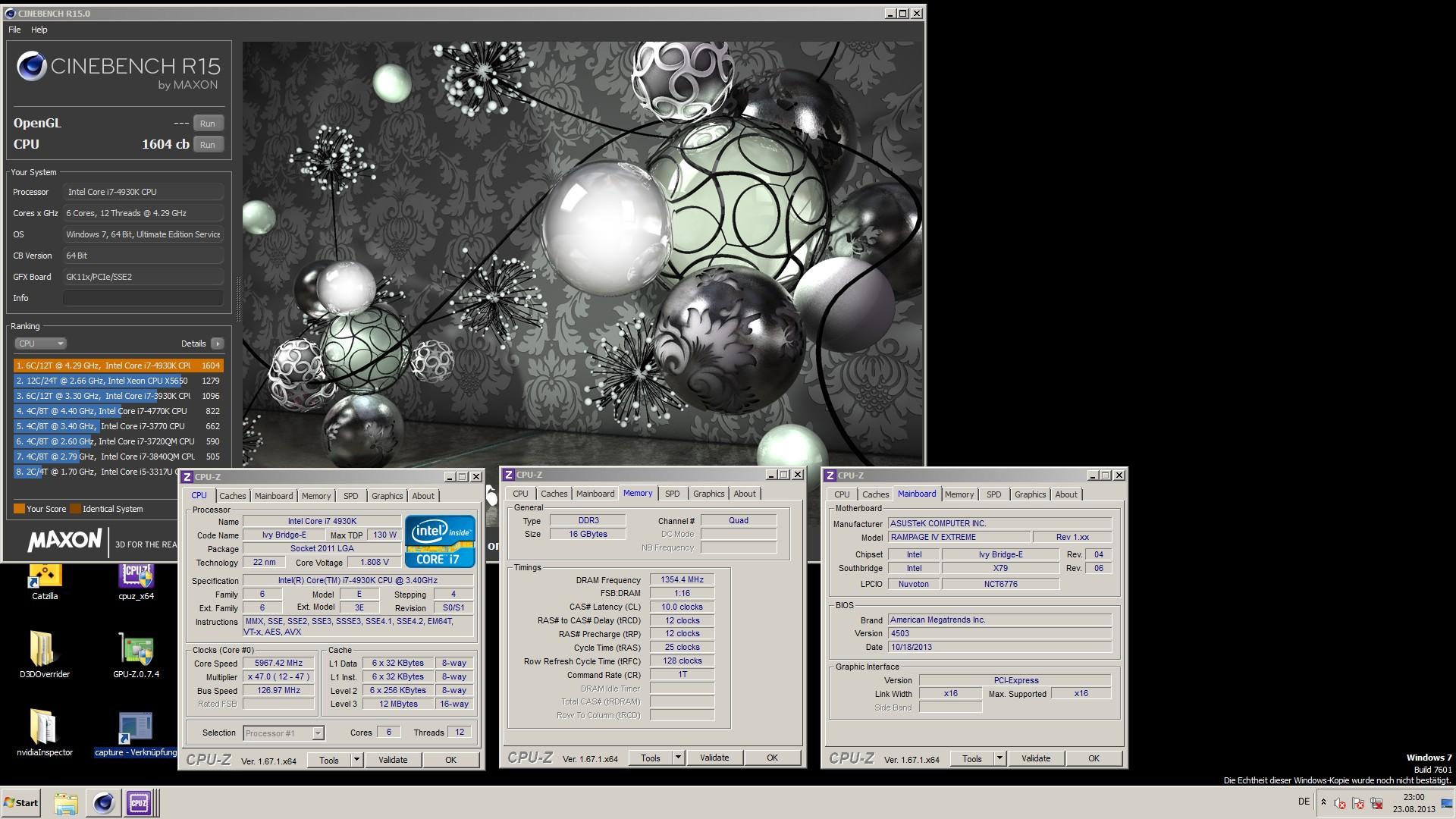Click CAS# Latency 10.0 clocks value
The width and height of the screenshot is (1456, 819).
[682, 607]
